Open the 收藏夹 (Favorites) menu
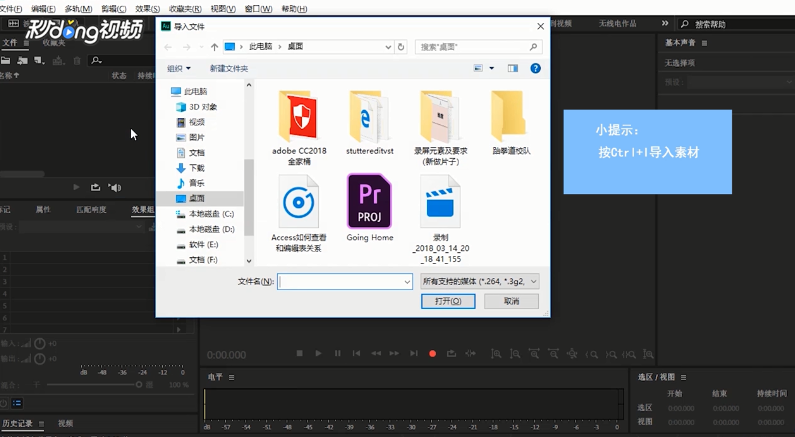The height and width of the screenshot is (437, 795). point(185,9)
